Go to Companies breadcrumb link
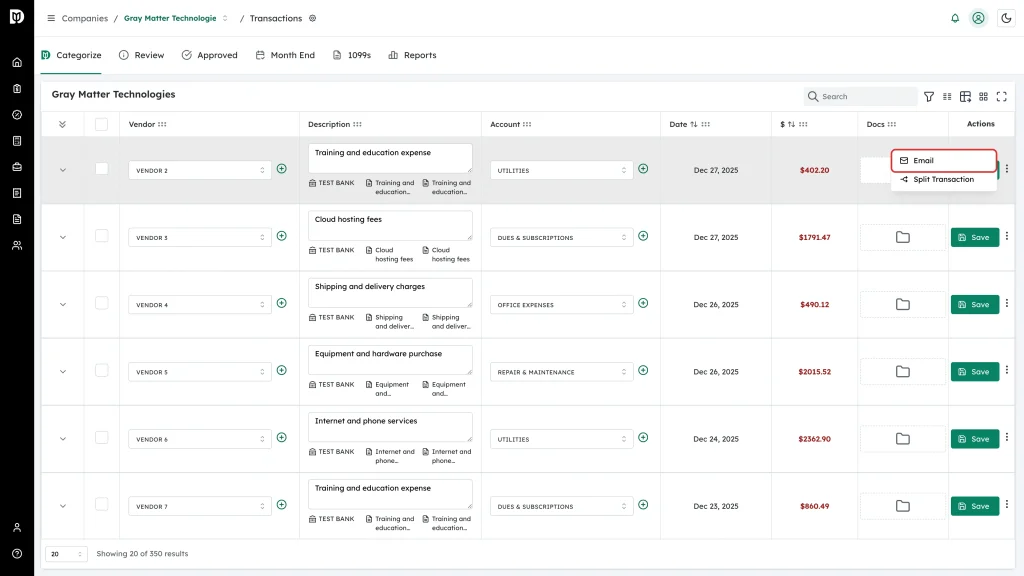The width and height of the screenshot is (1024, 576). [85, 18]
